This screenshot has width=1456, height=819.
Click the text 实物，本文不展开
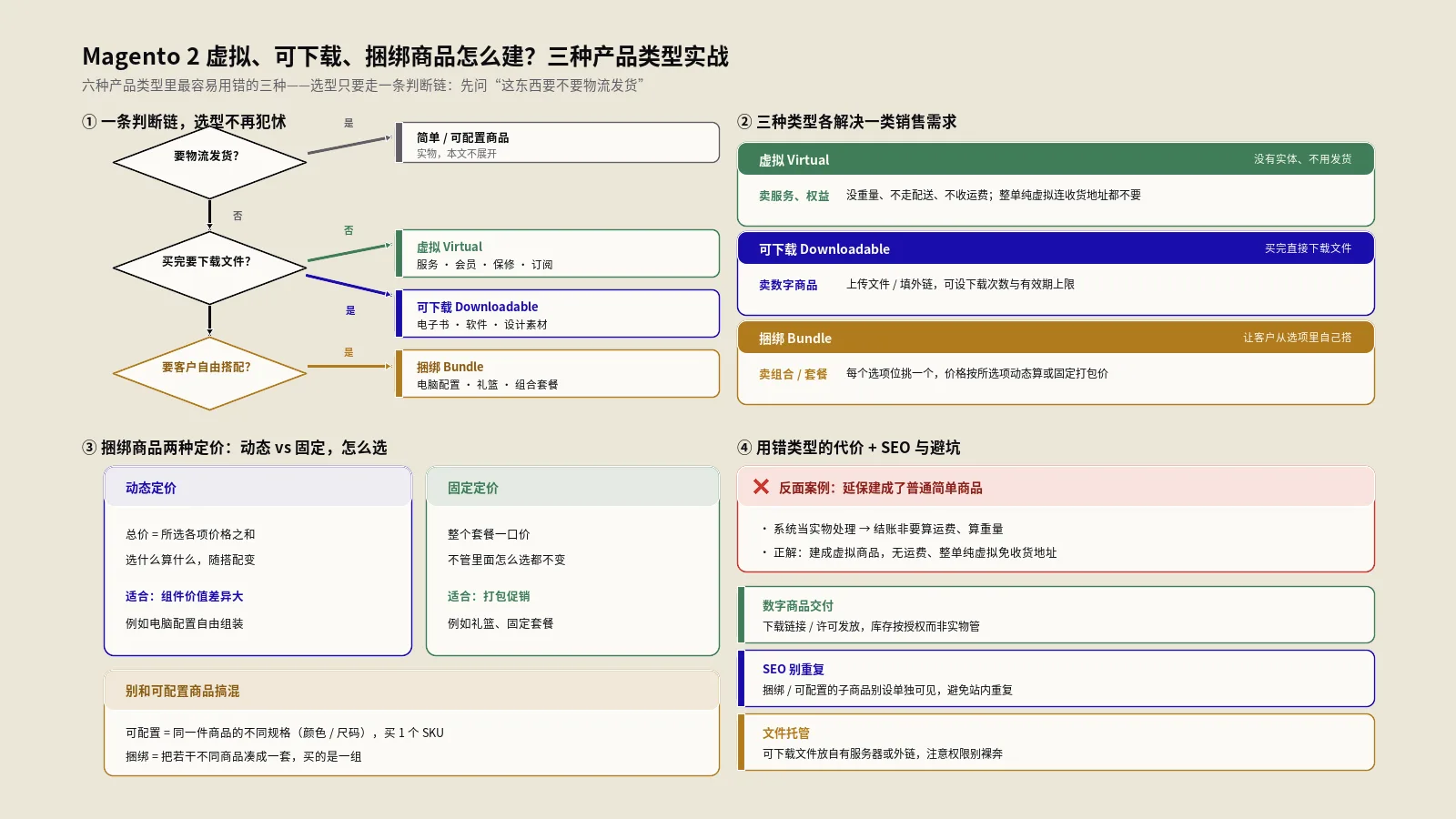[456, 153]
